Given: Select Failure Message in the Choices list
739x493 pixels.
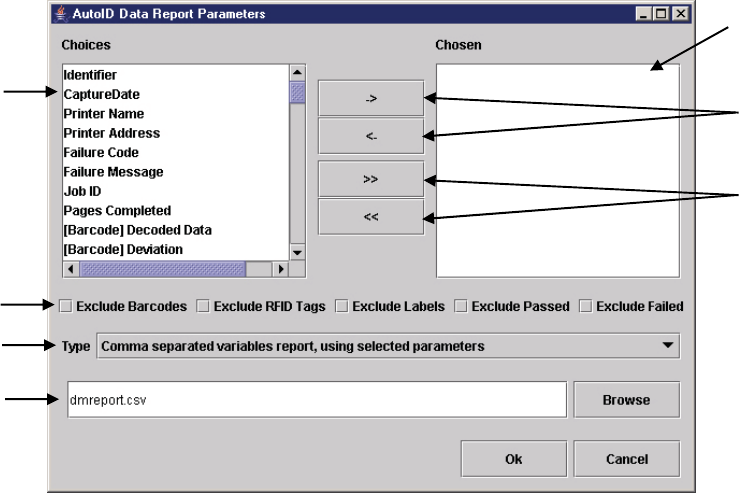Looking at the screenshot, I should tap(175, 172).
